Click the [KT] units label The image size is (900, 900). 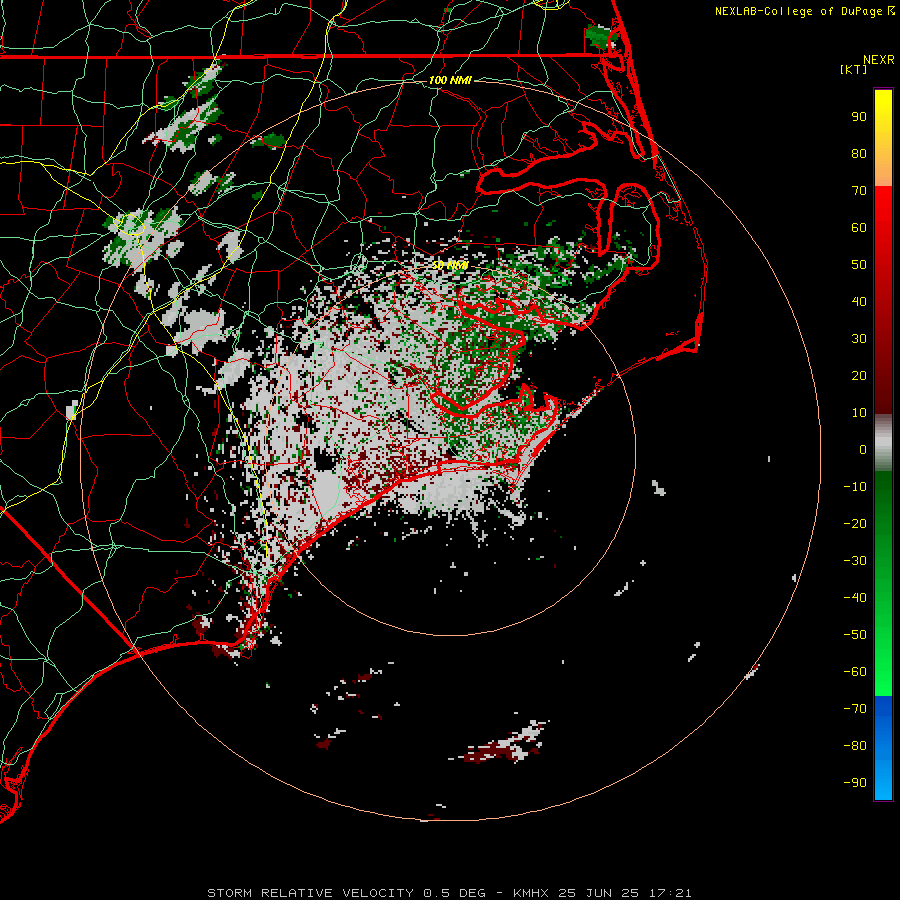coord(854,69)
